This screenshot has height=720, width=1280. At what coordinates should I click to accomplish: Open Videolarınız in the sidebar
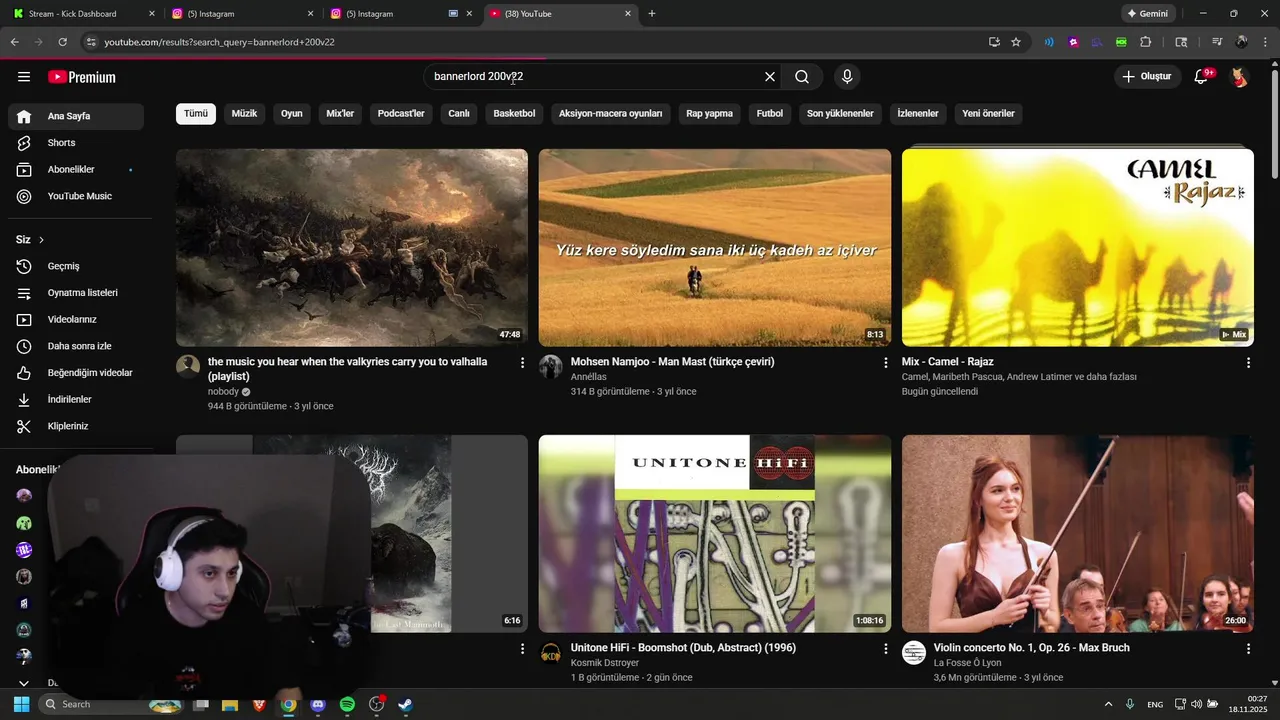coord(76,319)
